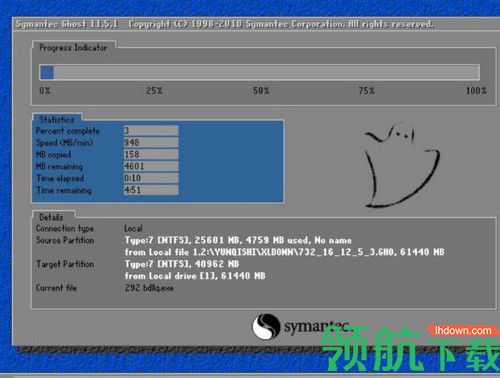Viewport: 500px width, 378px height.
Task: Select the Time remaining value 4:51
Action: [x=151, y=190]
